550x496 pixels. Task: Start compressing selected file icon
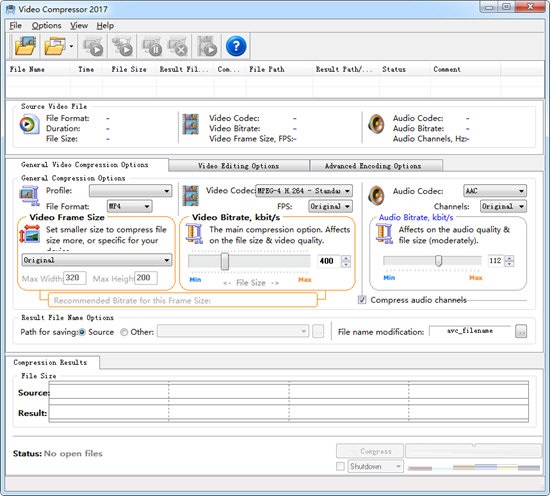pyautogui.click(x=93, y=46)
